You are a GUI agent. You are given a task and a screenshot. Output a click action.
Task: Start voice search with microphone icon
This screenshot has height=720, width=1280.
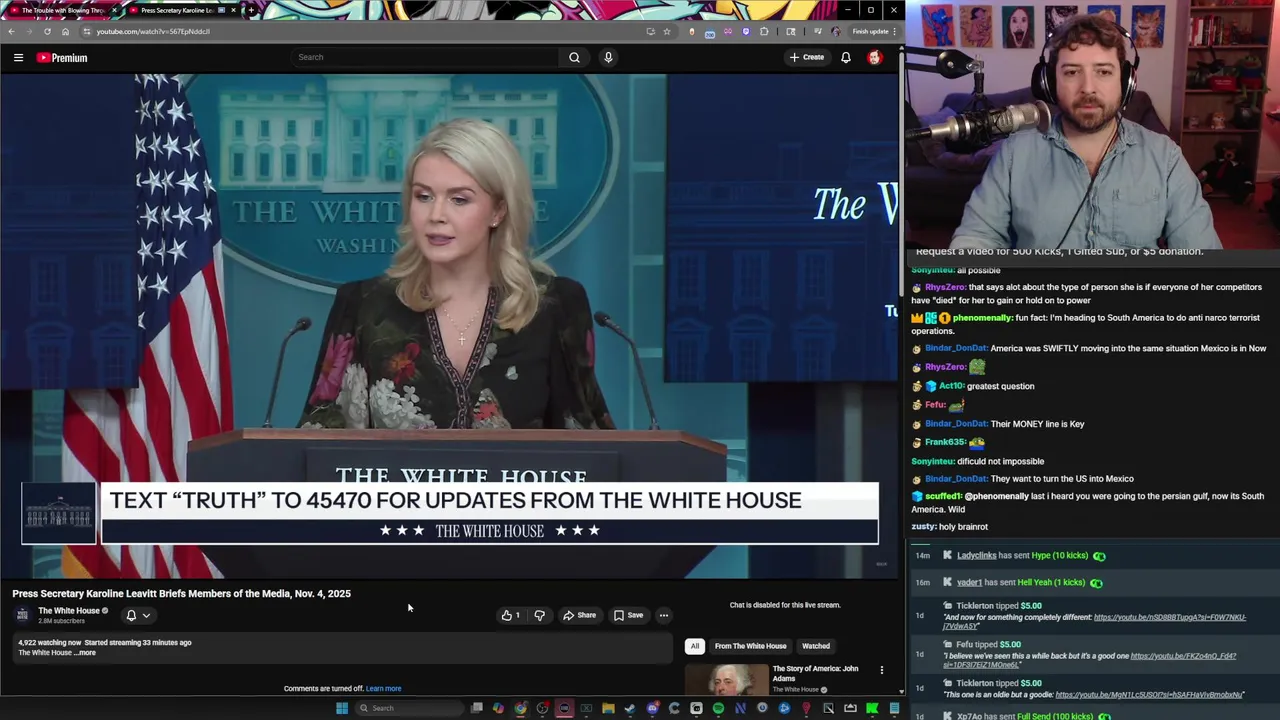[x=608, y=57]
